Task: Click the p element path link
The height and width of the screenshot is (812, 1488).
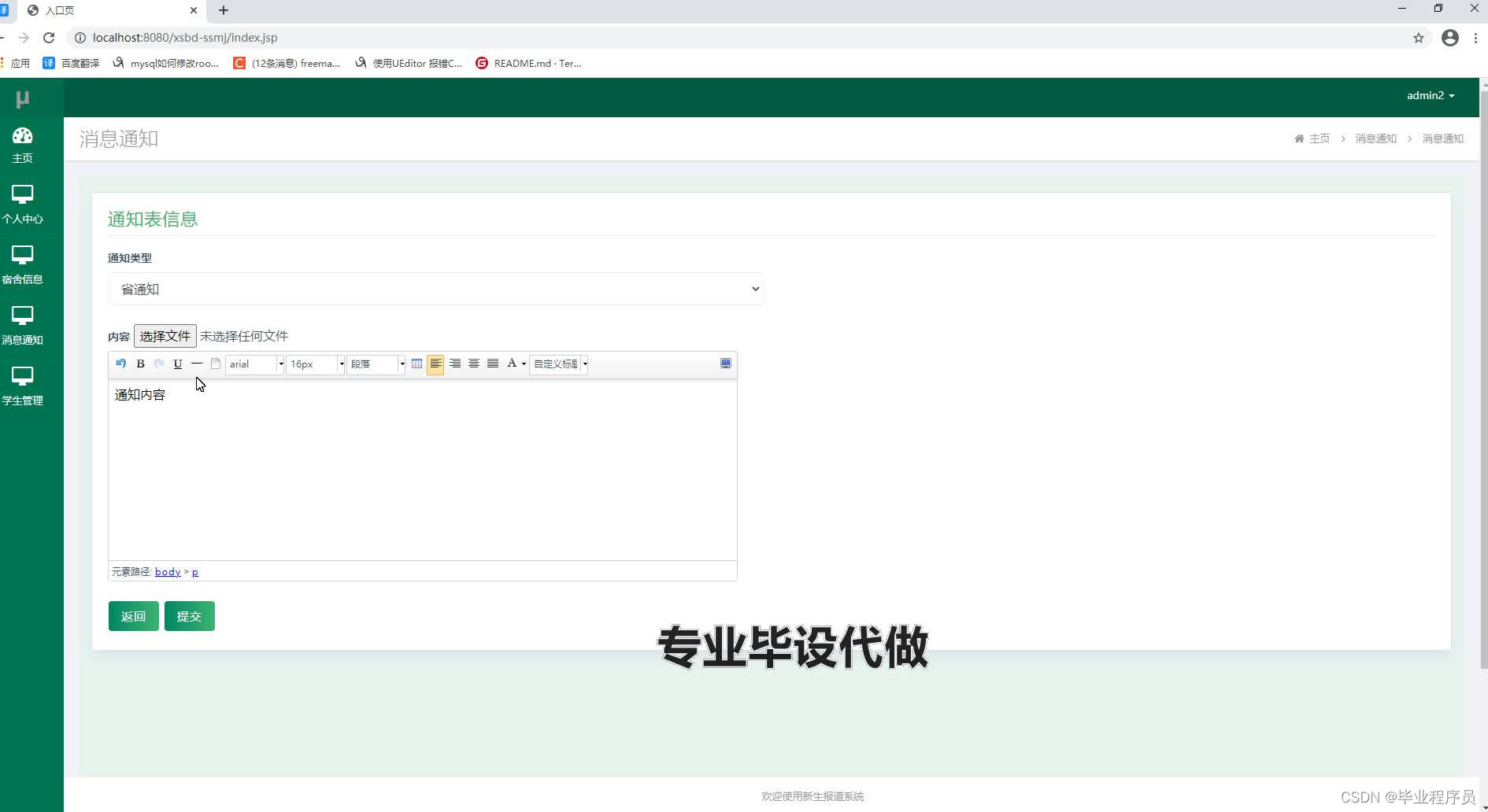Action: [x=195, y=572]
